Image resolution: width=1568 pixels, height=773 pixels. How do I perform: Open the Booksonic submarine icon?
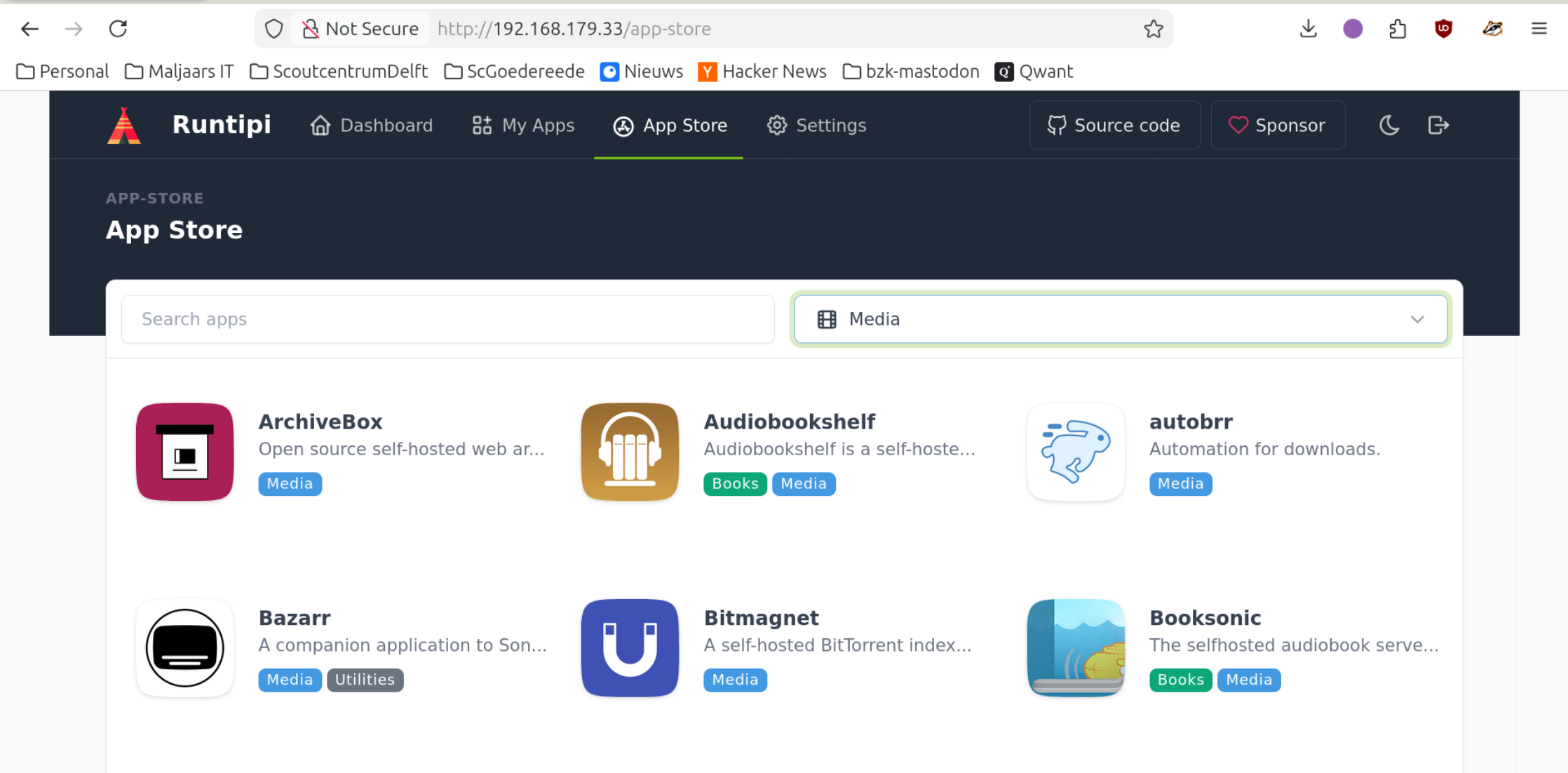[x=1076, y=647]
